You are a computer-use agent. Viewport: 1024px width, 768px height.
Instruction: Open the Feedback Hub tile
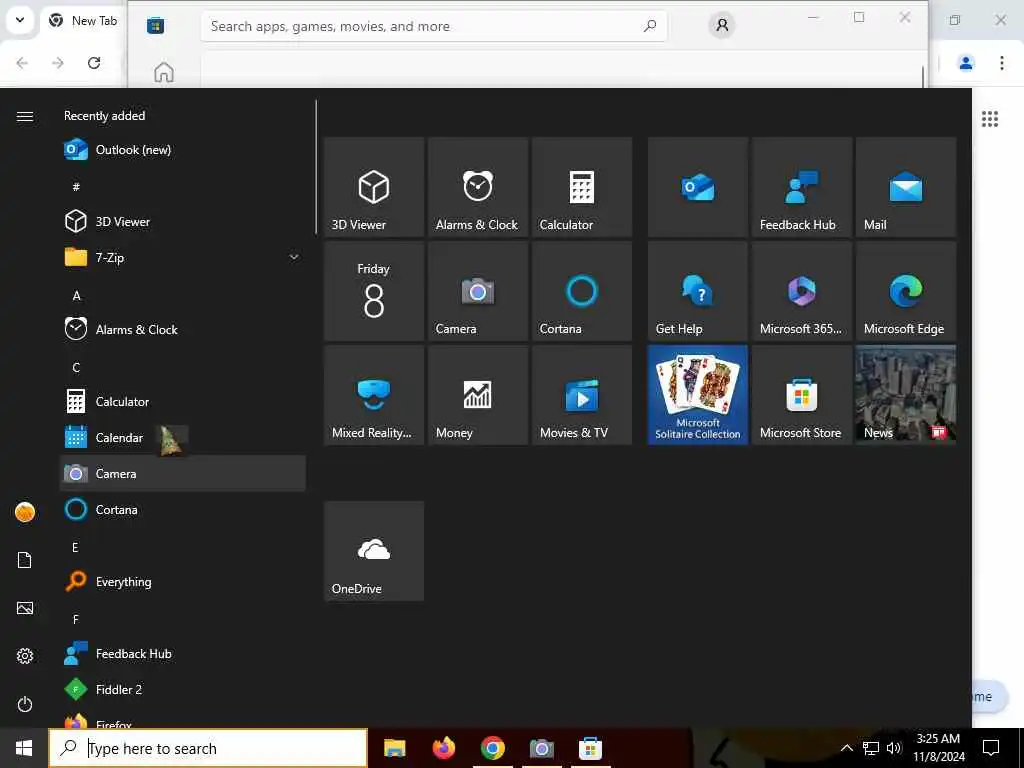802,187
